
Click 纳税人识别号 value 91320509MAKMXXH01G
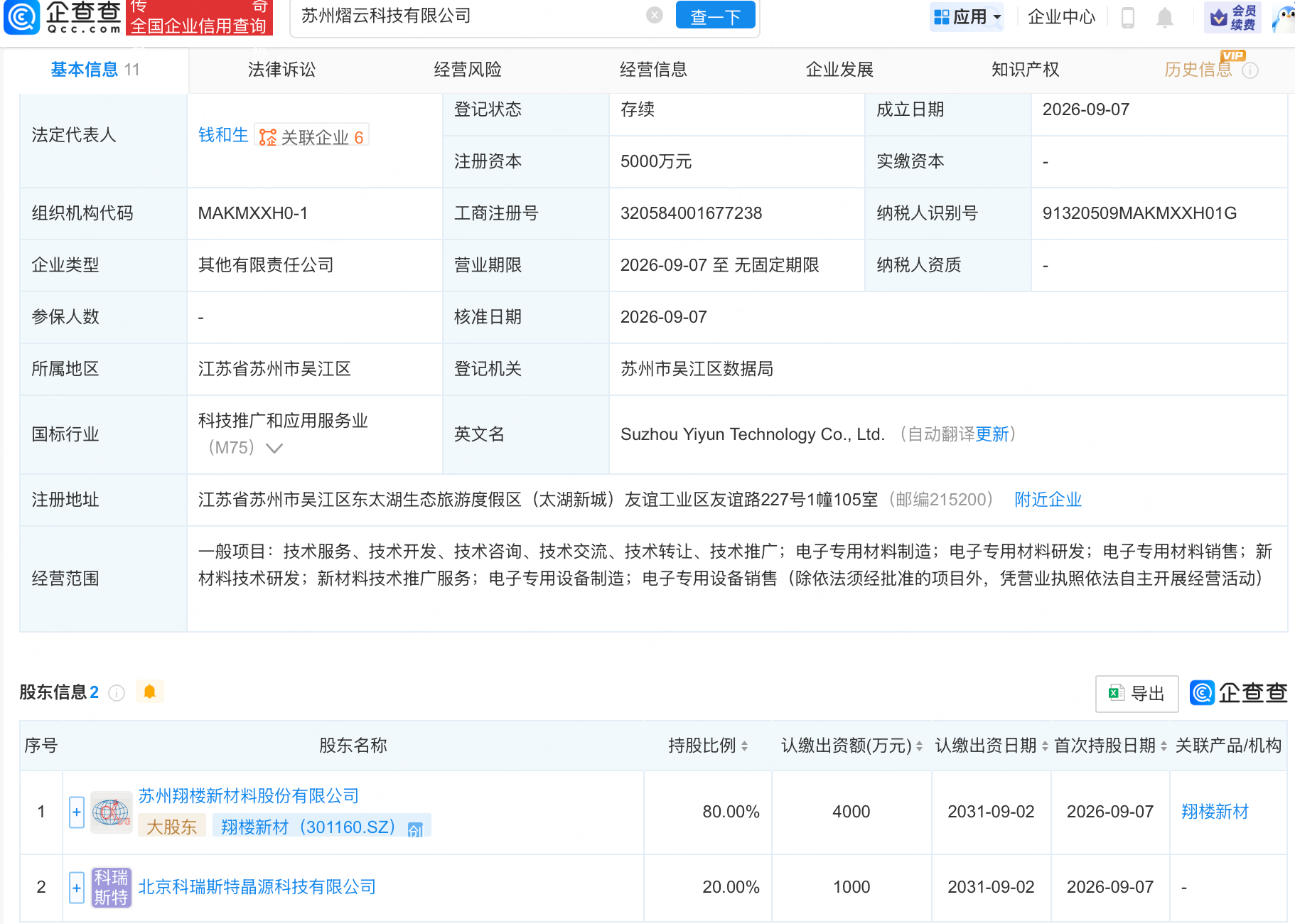point(1139,213)
